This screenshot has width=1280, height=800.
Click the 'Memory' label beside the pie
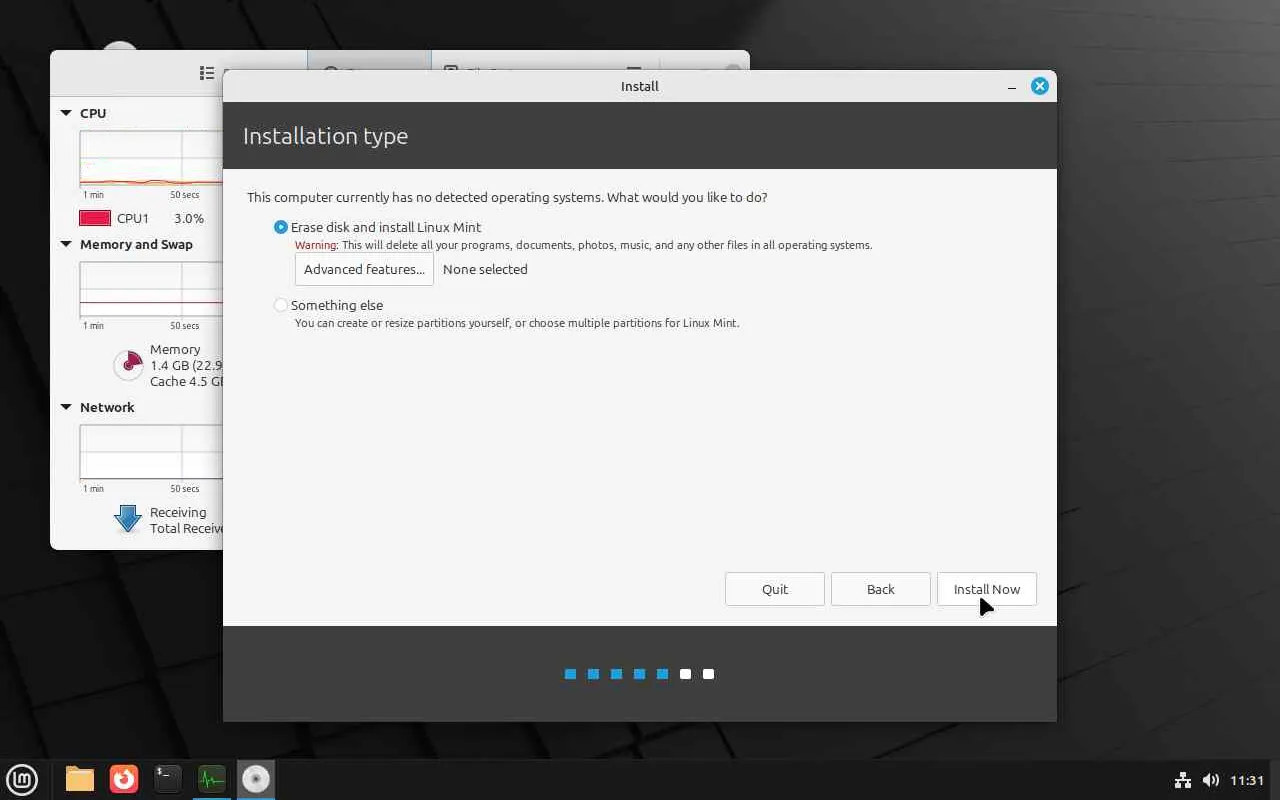175,349
